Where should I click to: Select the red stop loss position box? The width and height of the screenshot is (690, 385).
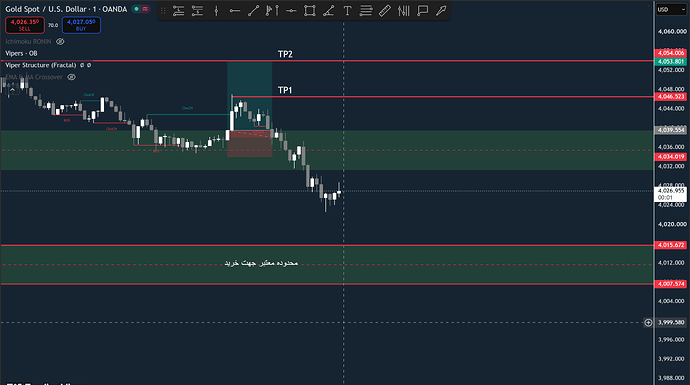coord(250,144)
